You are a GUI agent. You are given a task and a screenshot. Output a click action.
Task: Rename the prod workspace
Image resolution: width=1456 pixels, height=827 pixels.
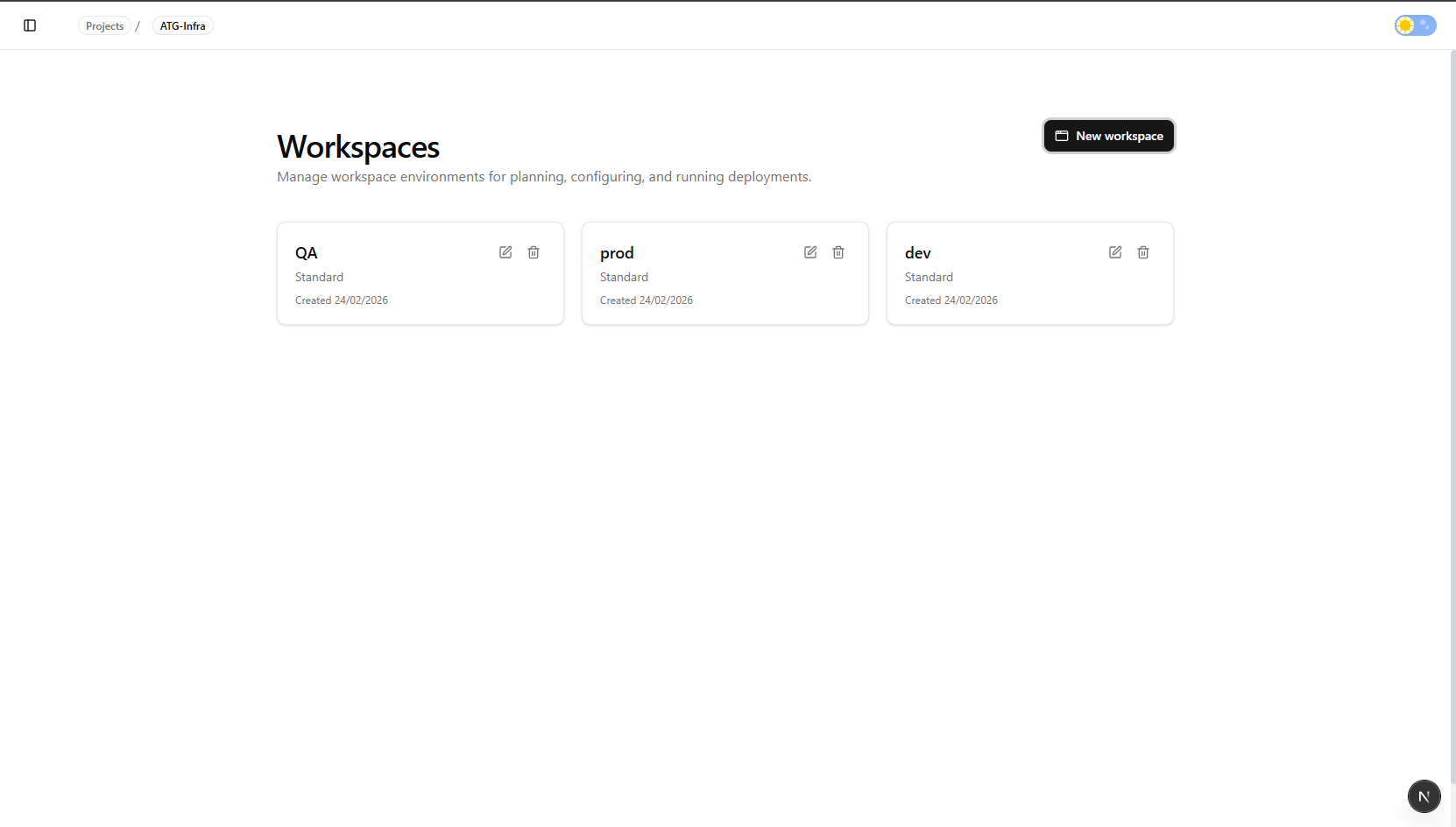810,252
